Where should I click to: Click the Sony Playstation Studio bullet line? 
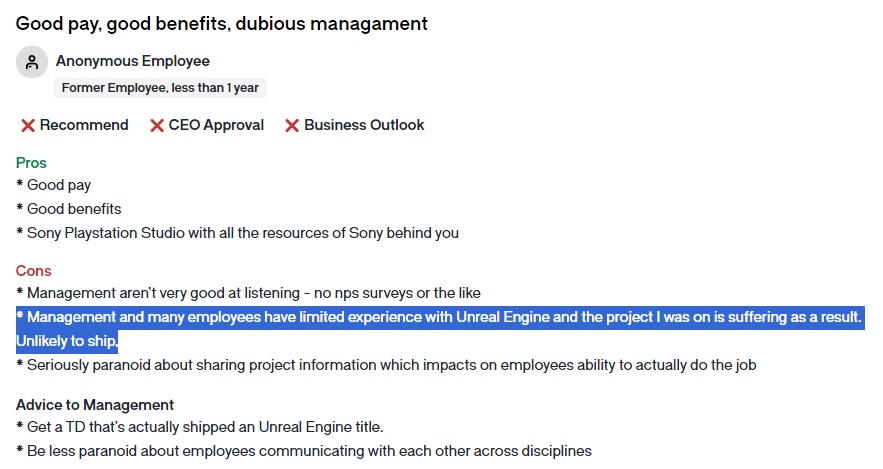[237, 233]
